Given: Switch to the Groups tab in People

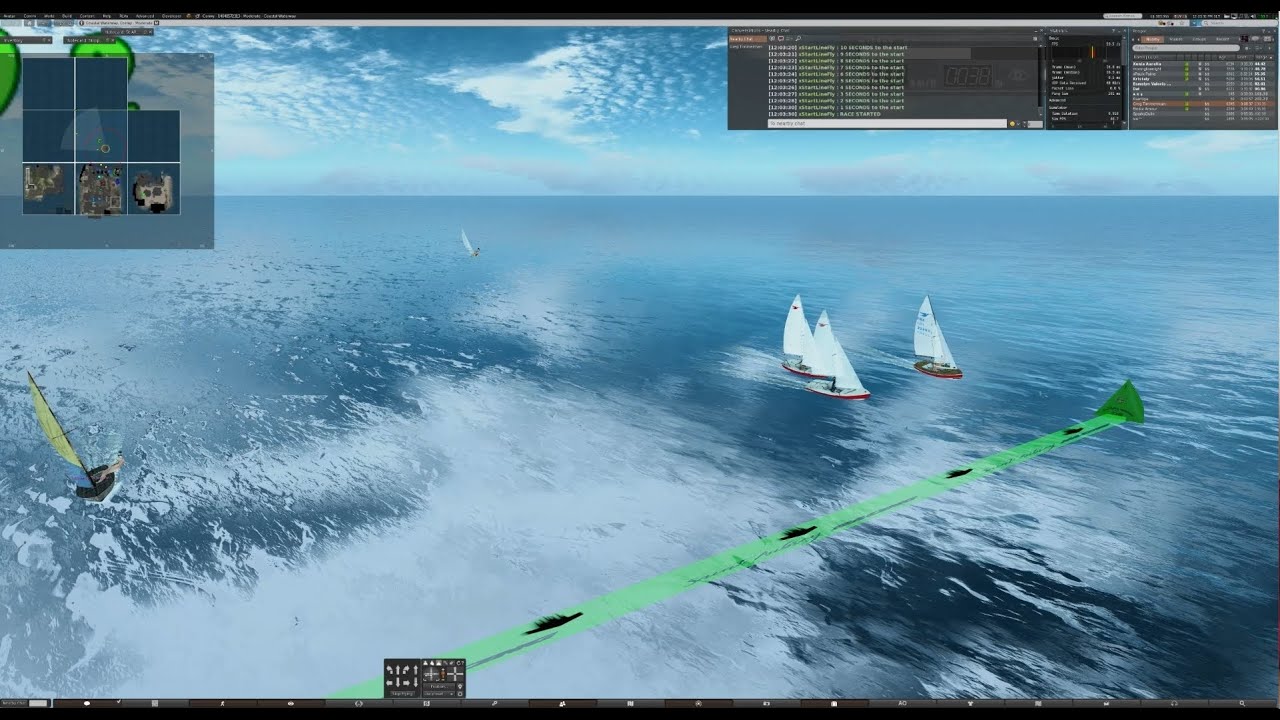Looking at the screenshot, I should coord(1199,39).
